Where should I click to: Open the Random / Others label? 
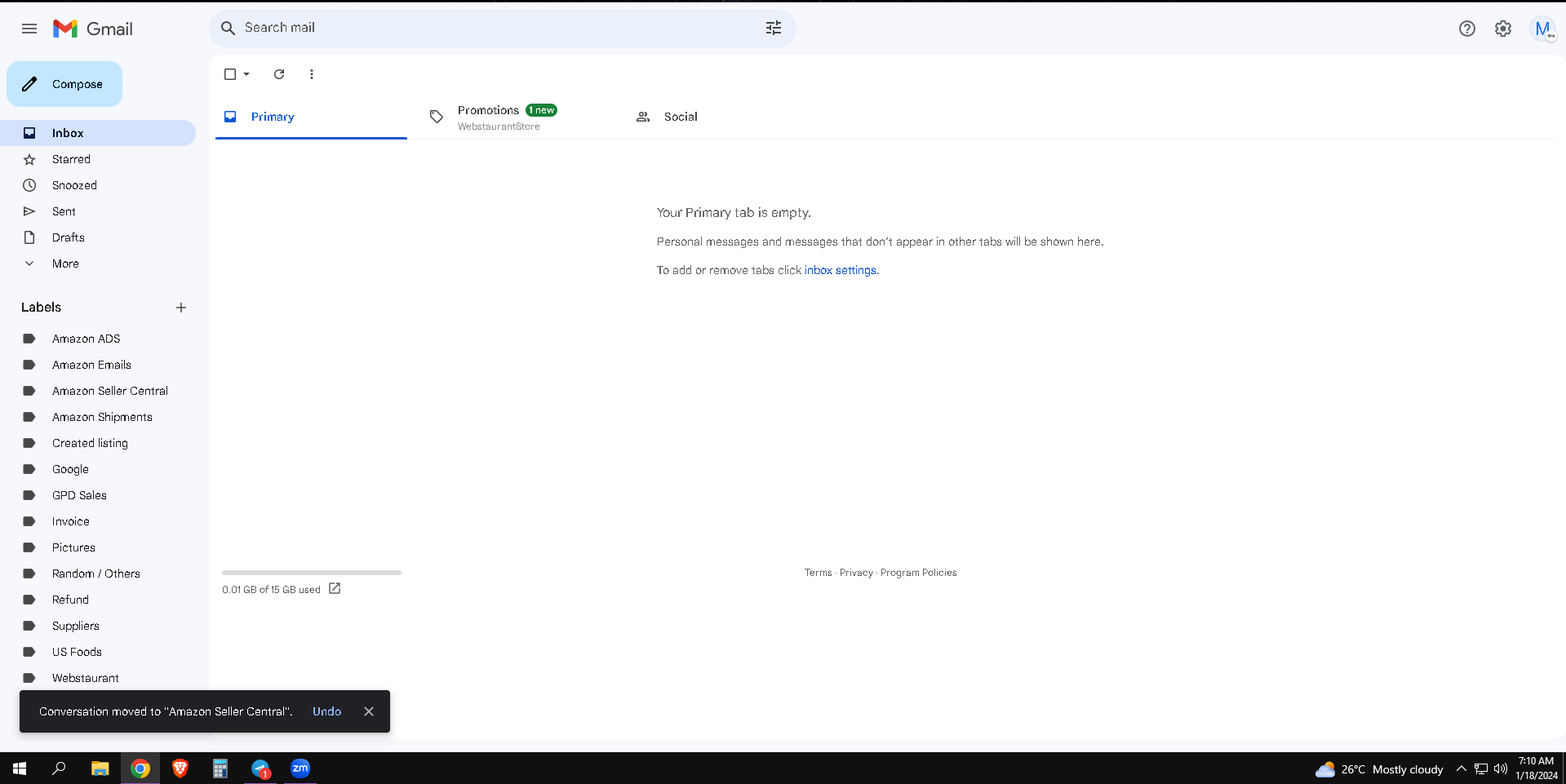[x=98, y=574]
